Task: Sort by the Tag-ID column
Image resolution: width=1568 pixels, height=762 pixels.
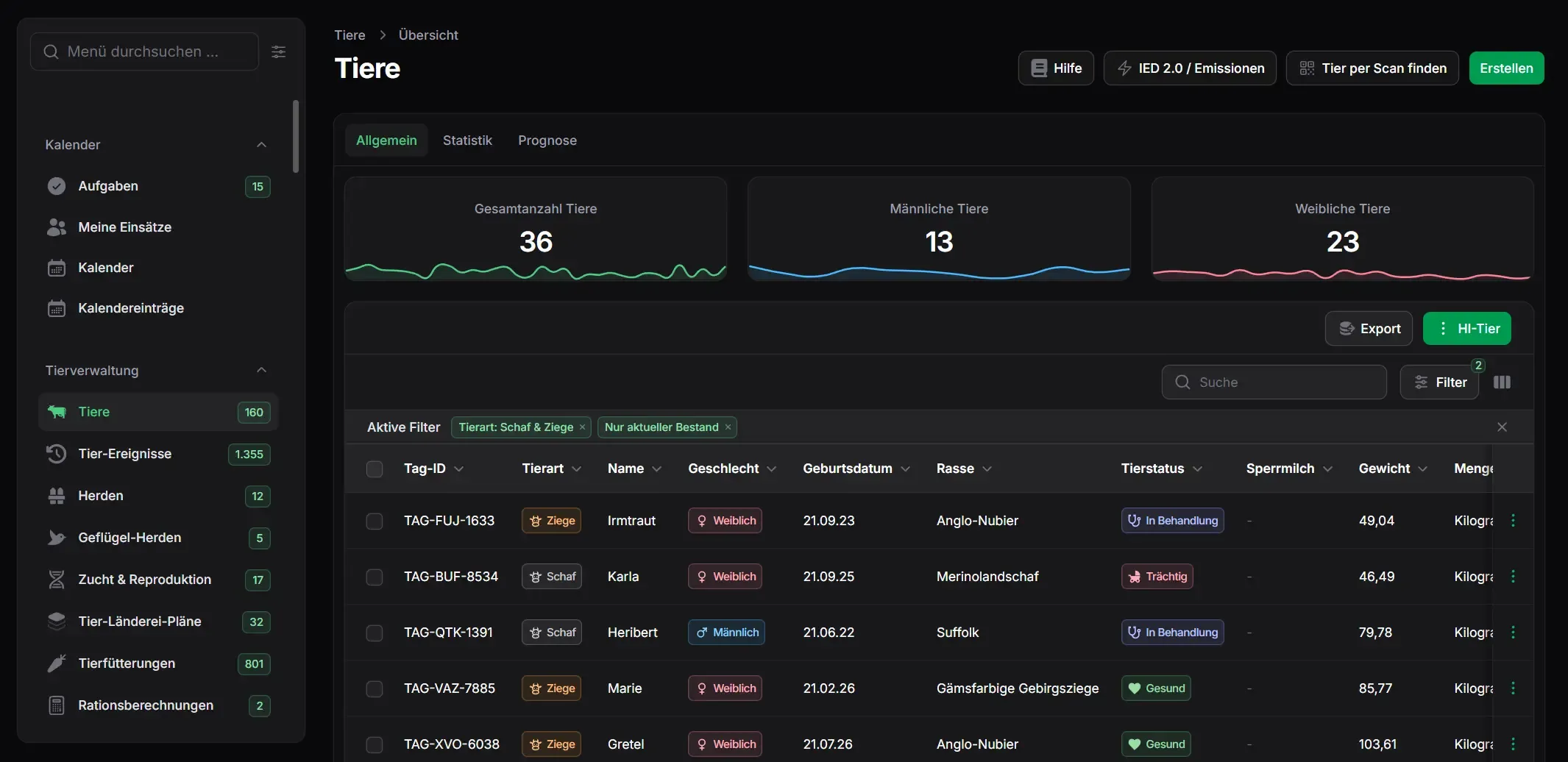Action: tap(433, 469)
